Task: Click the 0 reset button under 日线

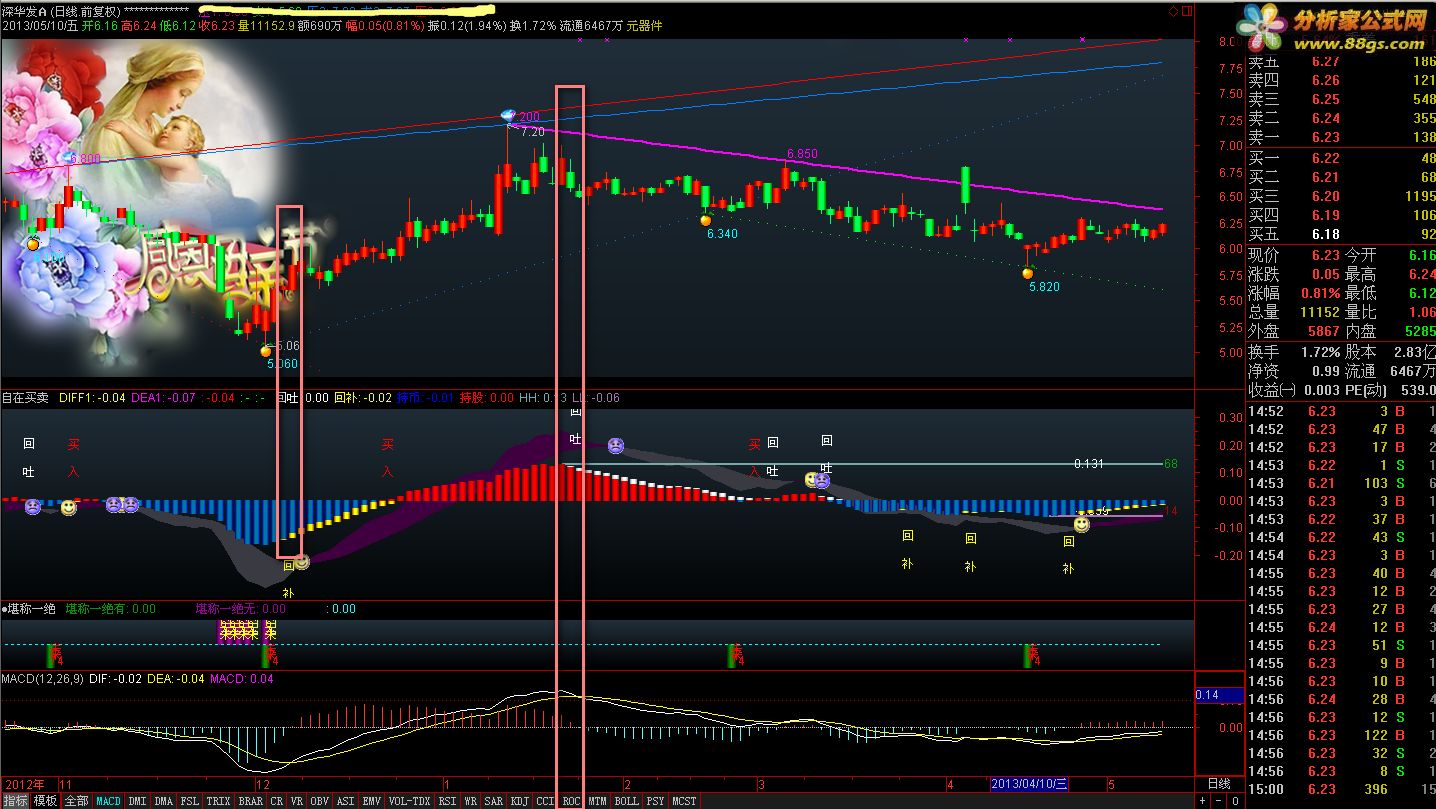Action: (x=1235, y=801)
